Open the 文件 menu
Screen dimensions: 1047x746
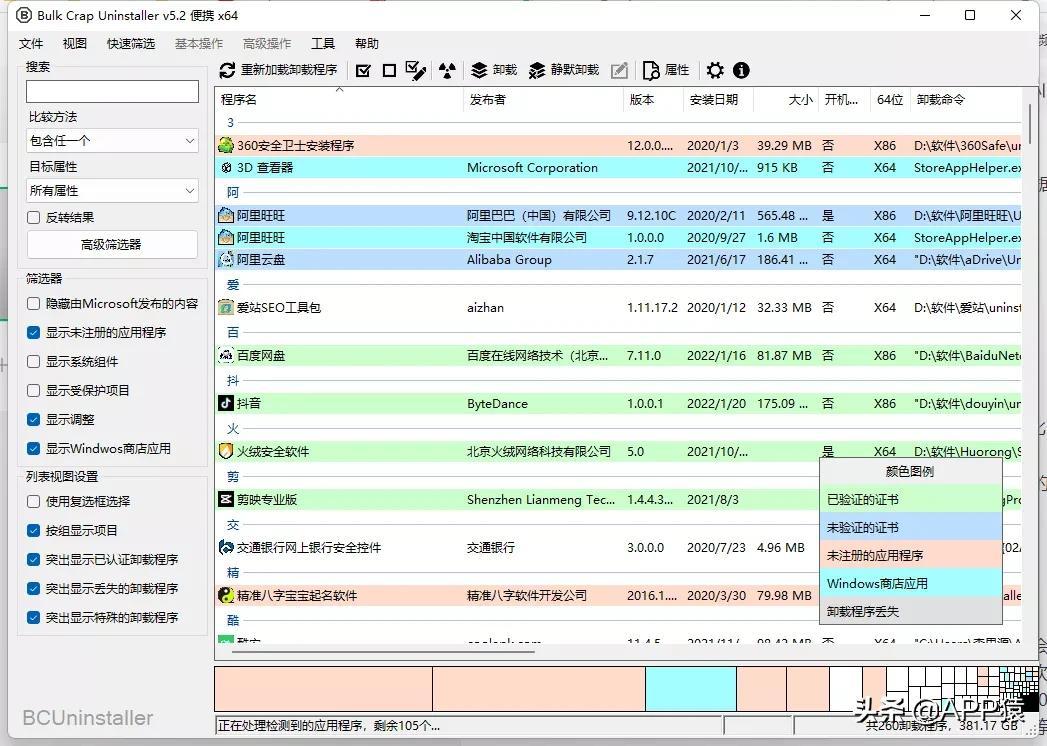point(31,43)
